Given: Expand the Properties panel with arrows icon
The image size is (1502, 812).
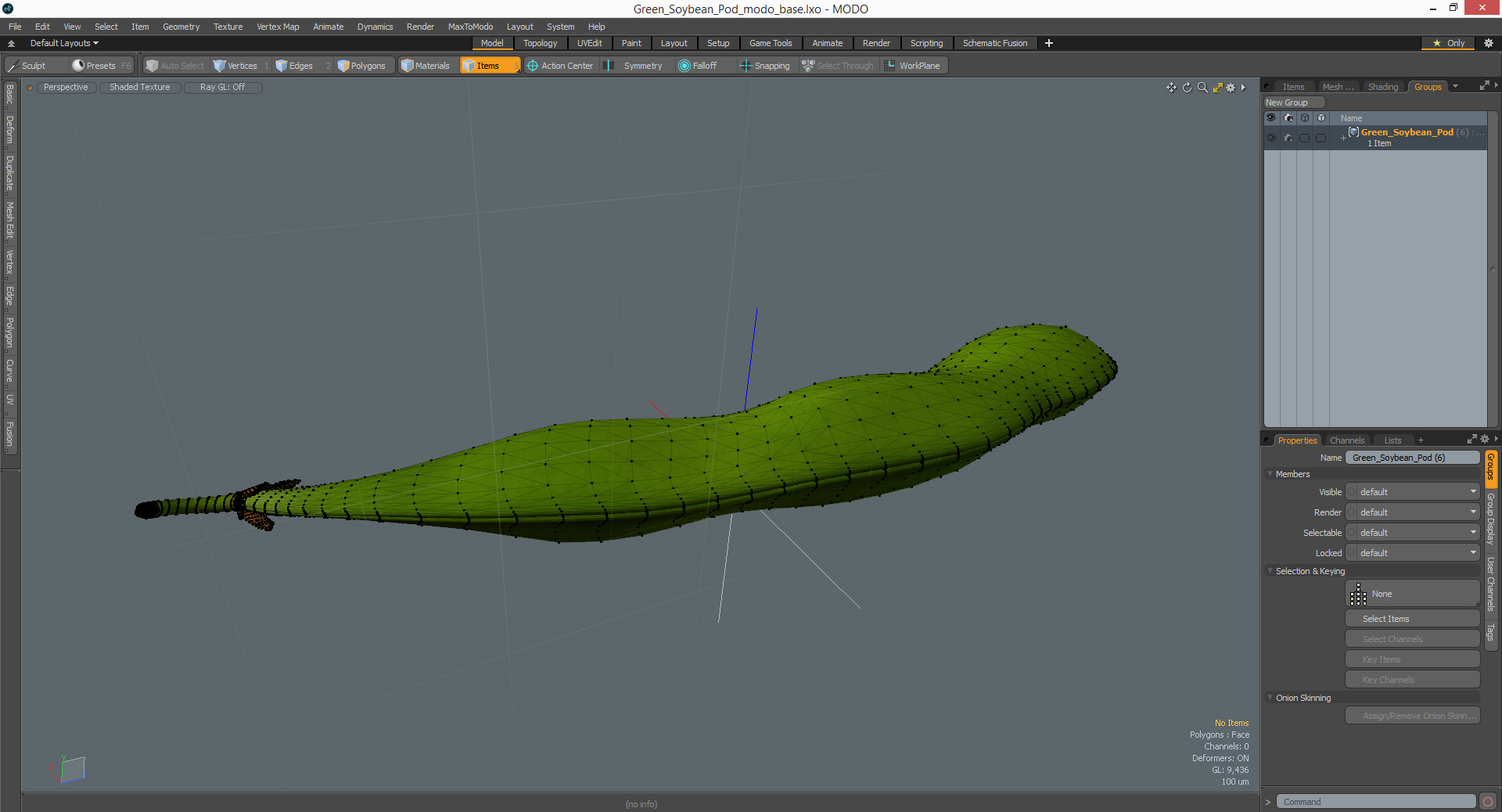Looking at the screenshot, I should pyautogui.click(x=1471, y=440).
